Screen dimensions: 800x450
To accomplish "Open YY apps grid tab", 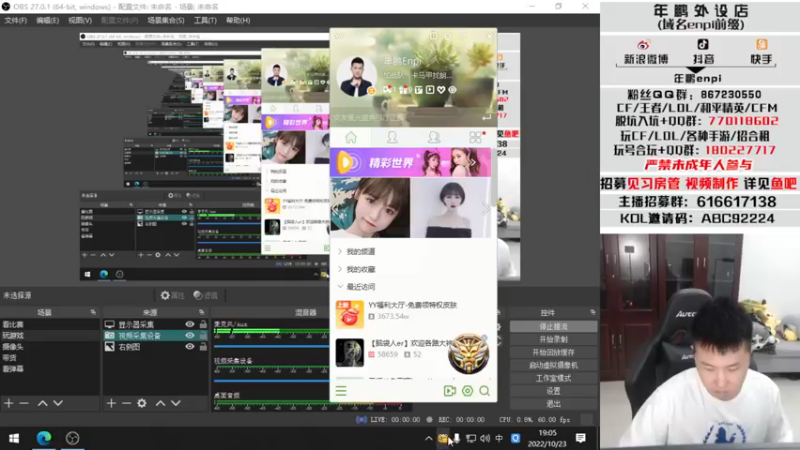I will (x=476, y=137).
